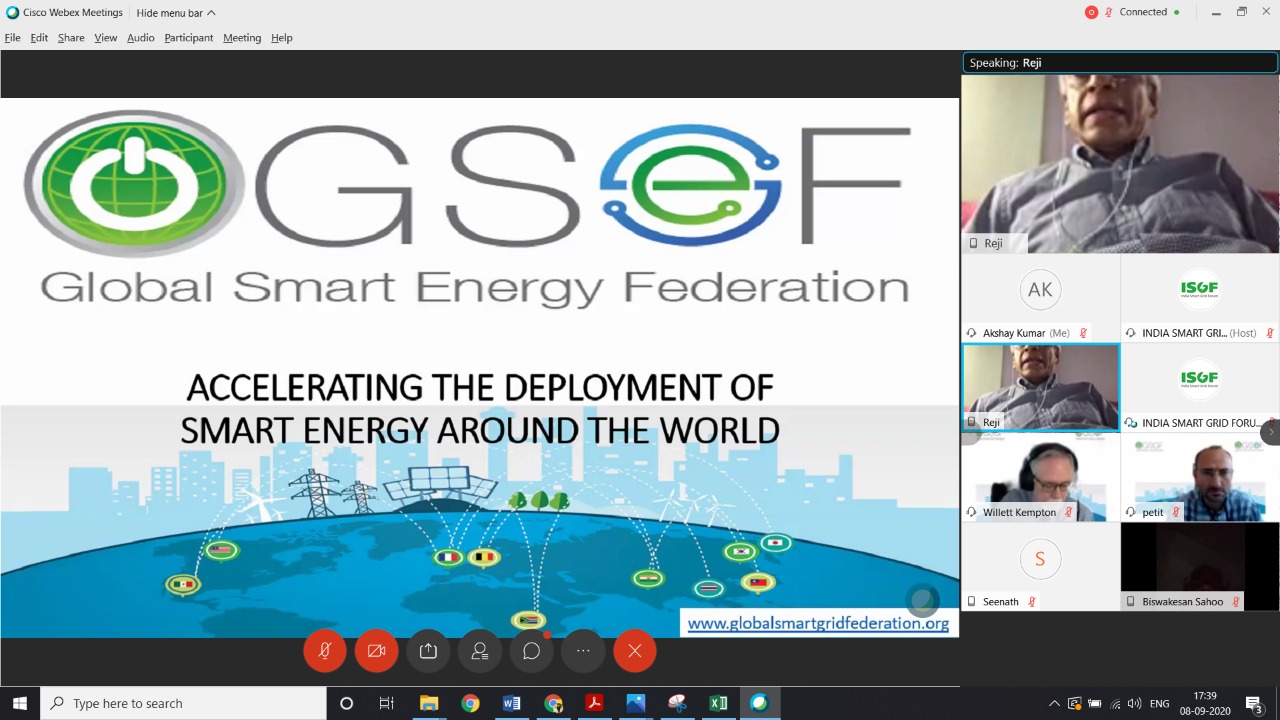This screenshot has height=720, width=1280.
Task: Click the Speaking: Reji status bar
Action: coord(1120,62)
